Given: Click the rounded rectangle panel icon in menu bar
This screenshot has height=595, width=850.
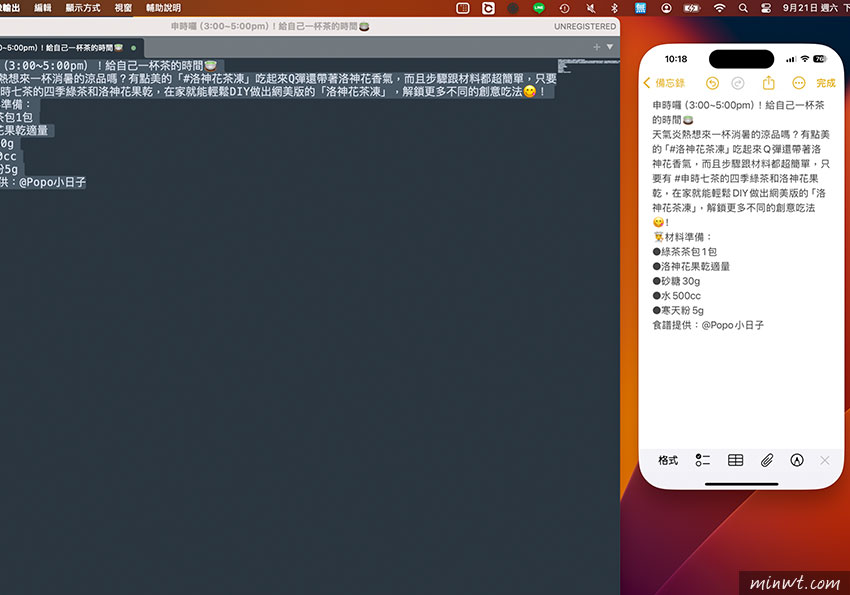Looking at the screenshot, I should 463,8.
